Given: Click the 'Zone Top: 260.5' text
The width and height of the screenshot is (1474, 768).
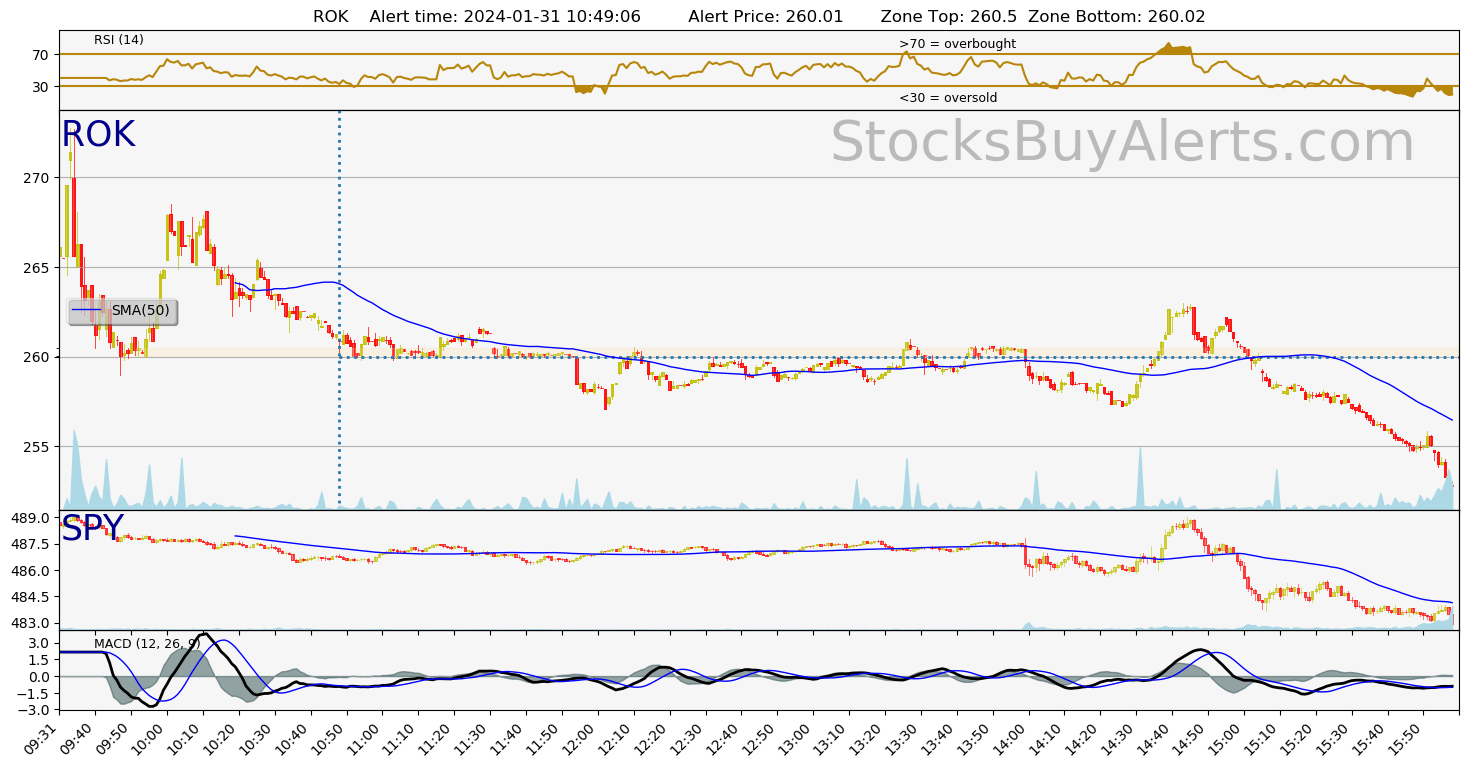Looking at the screenshot, I should [x=949, y=16].
